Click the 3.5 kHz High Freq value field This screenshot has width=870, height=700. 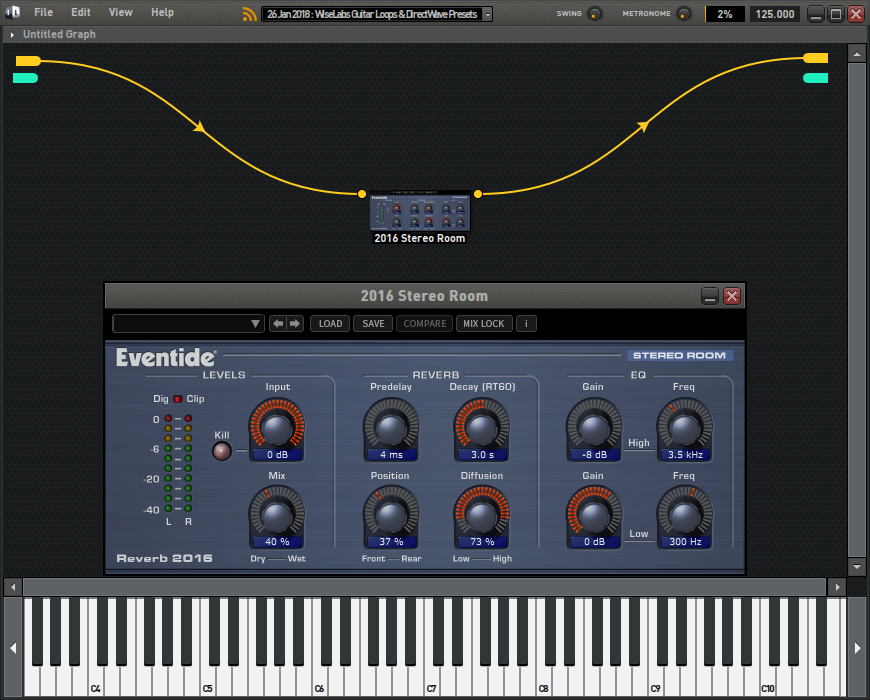click(685, 455)
